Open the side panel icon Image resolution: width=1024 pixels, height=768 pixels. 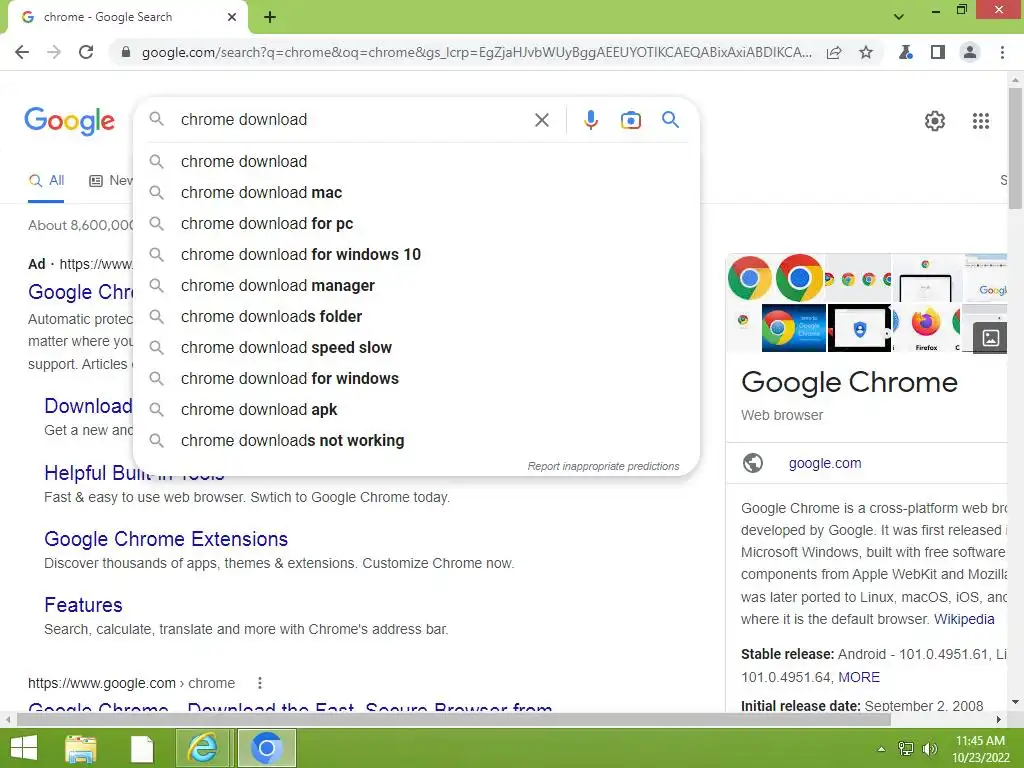938,52
